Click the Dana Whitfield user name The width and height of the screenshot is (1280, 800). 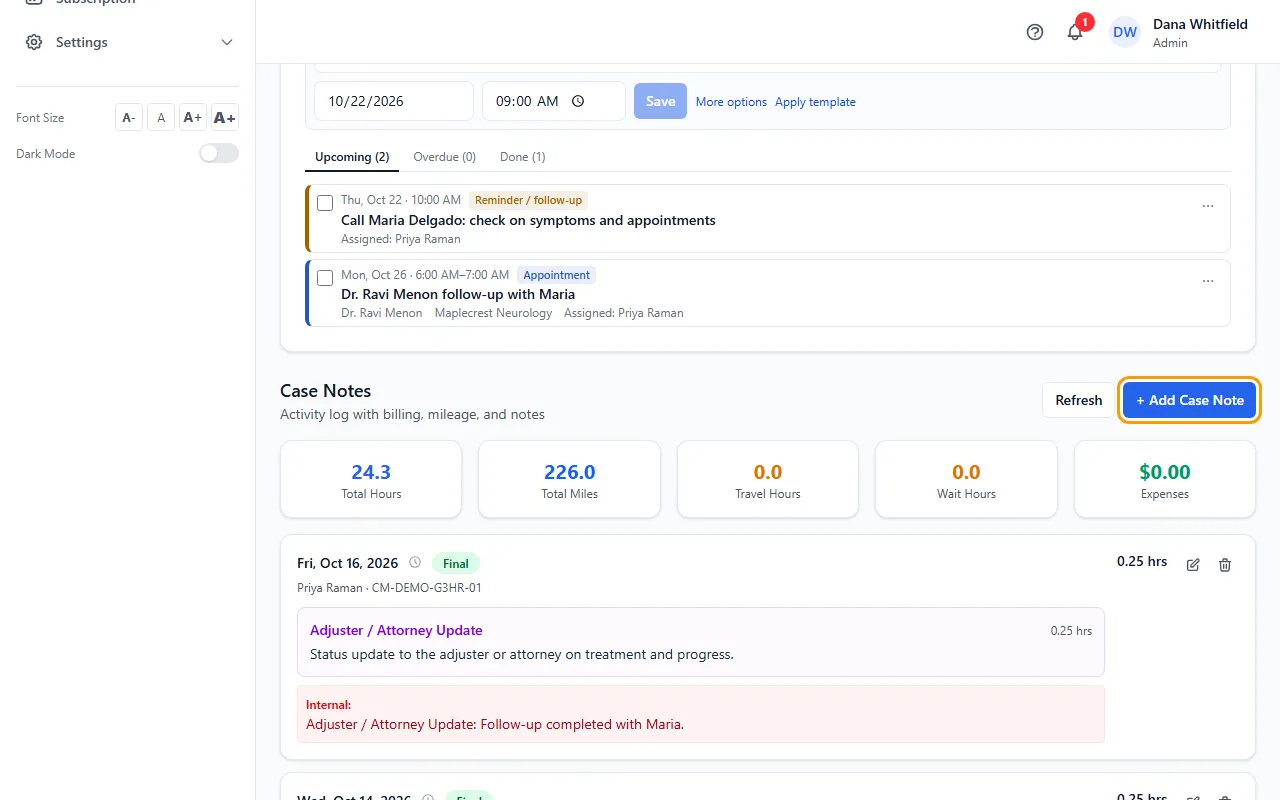pyautogui.click(x=1200, y=24)
